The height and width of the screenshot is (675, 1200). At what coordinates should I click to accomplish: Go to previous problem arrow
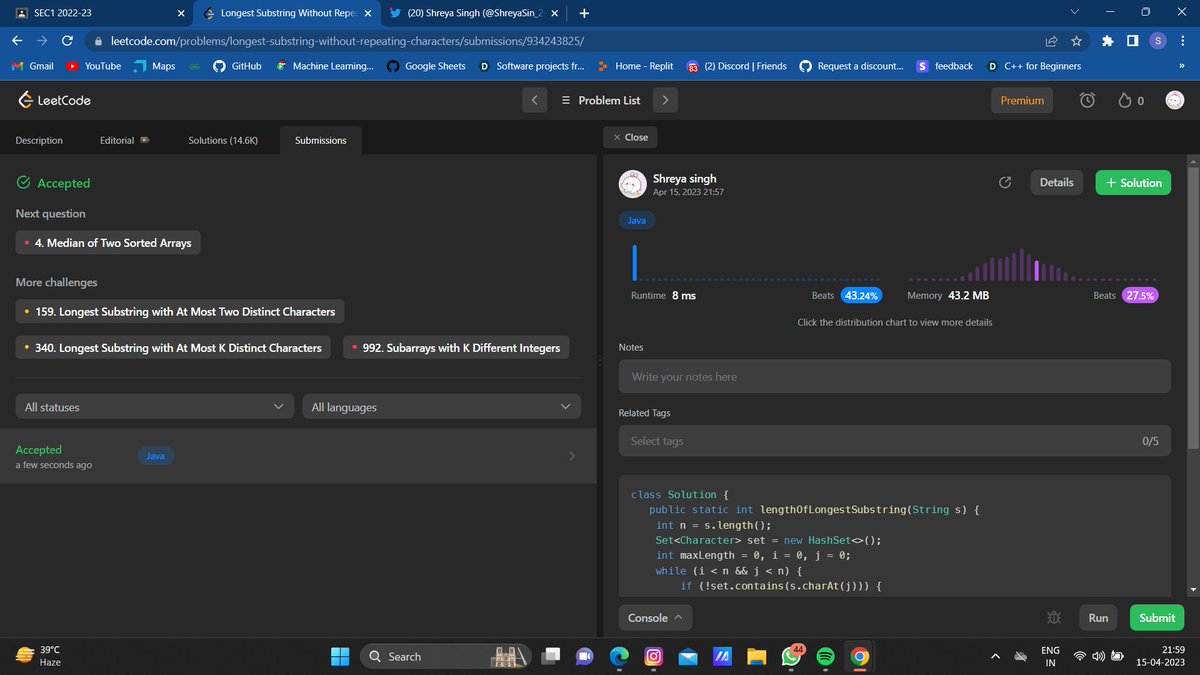pos(534,100)
